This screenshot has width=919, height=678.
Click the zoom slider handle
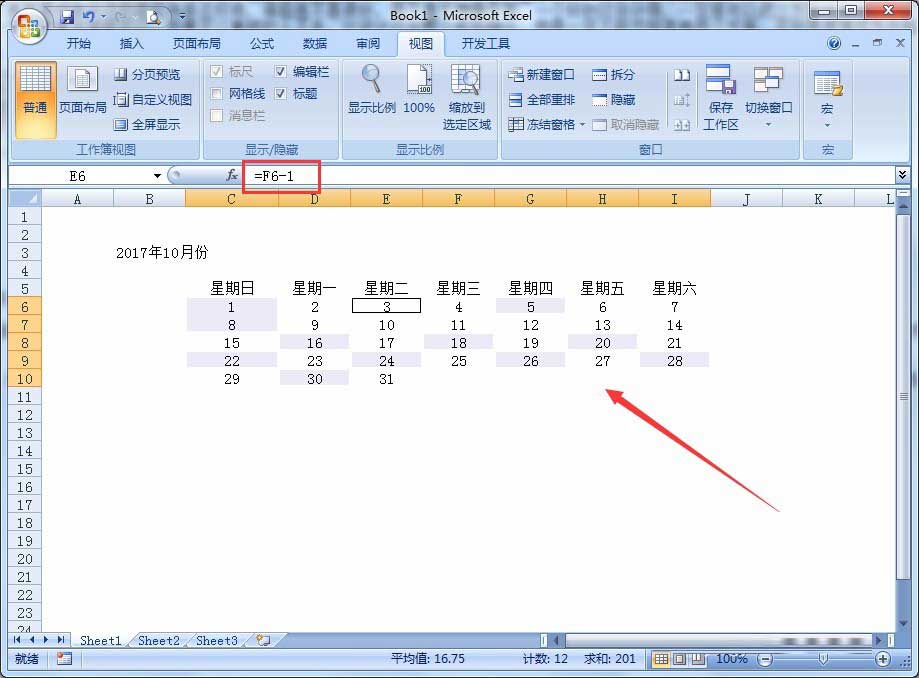click(823, 659)
